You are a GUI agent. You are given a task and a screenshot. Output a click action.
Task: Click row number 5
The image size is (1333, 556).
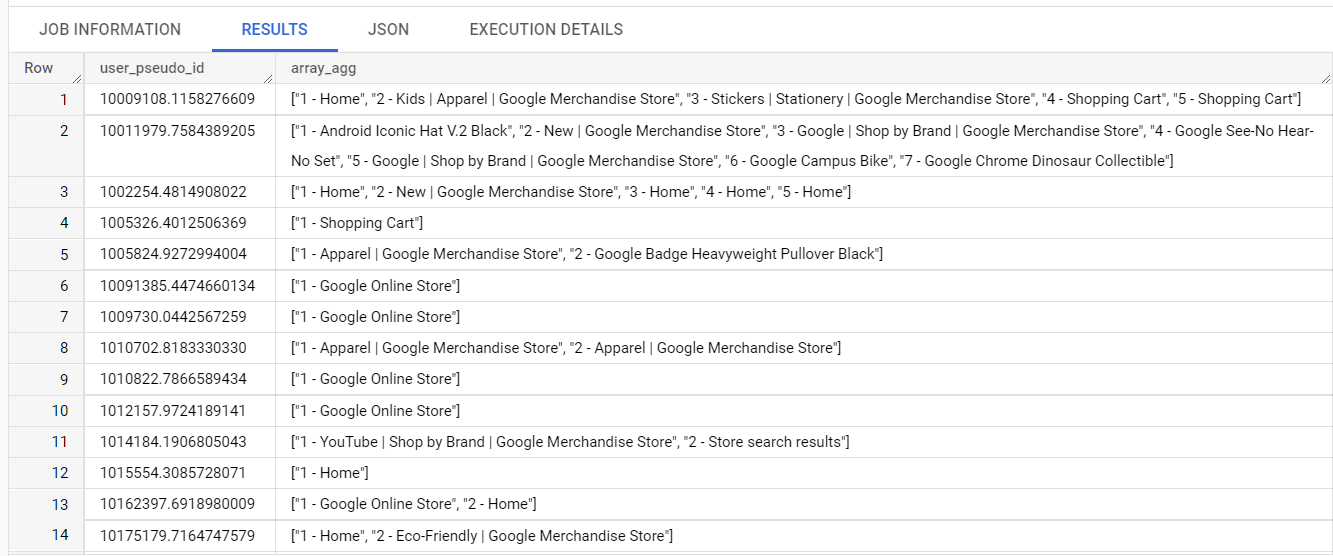[64, 254]
